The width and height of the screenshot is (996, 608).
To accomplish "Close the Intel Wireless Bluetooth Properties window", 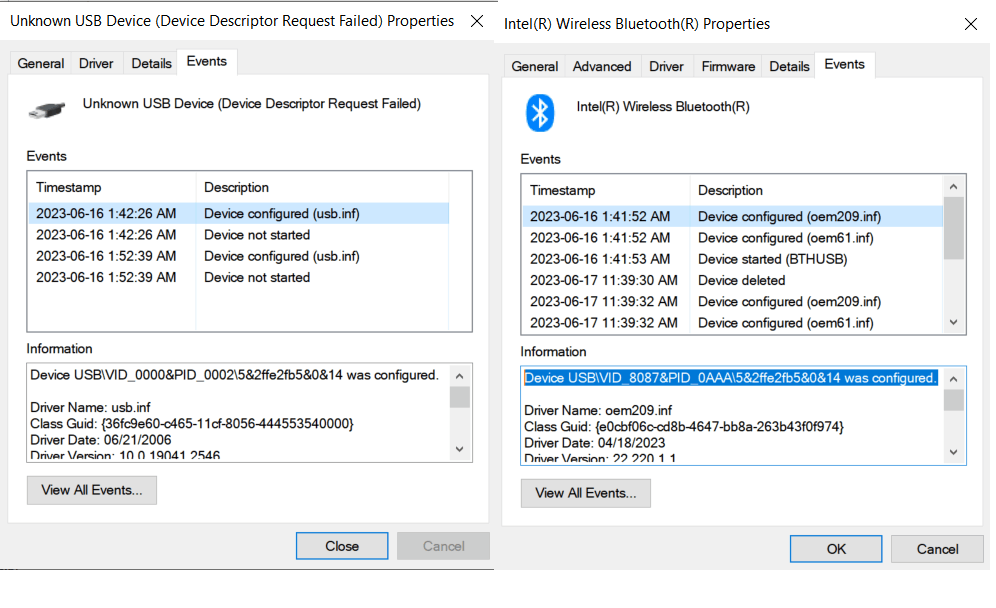I will [x=971, y=24].
